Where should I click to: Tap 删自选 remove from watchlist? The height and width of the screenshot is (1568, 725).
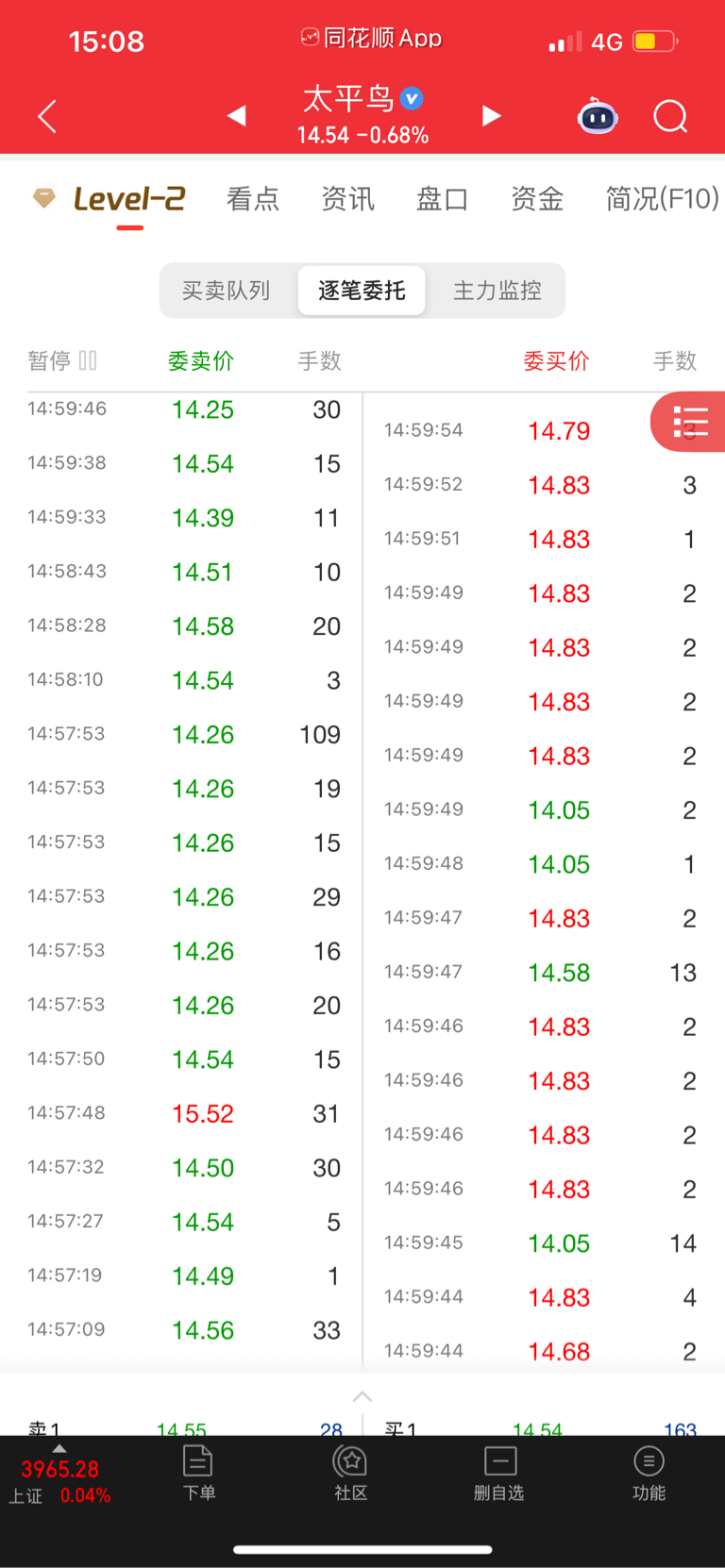coord(499,1473)
